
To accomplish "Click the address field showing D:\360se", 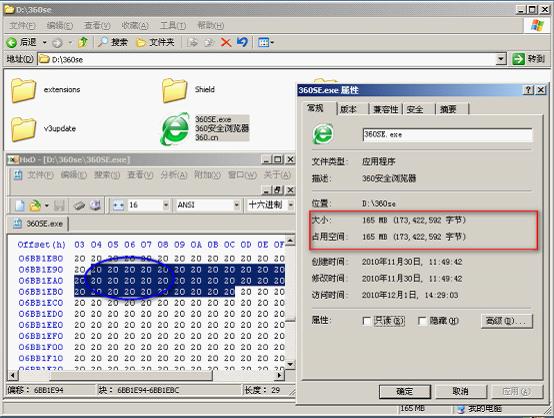I will (x=267, y=59).
